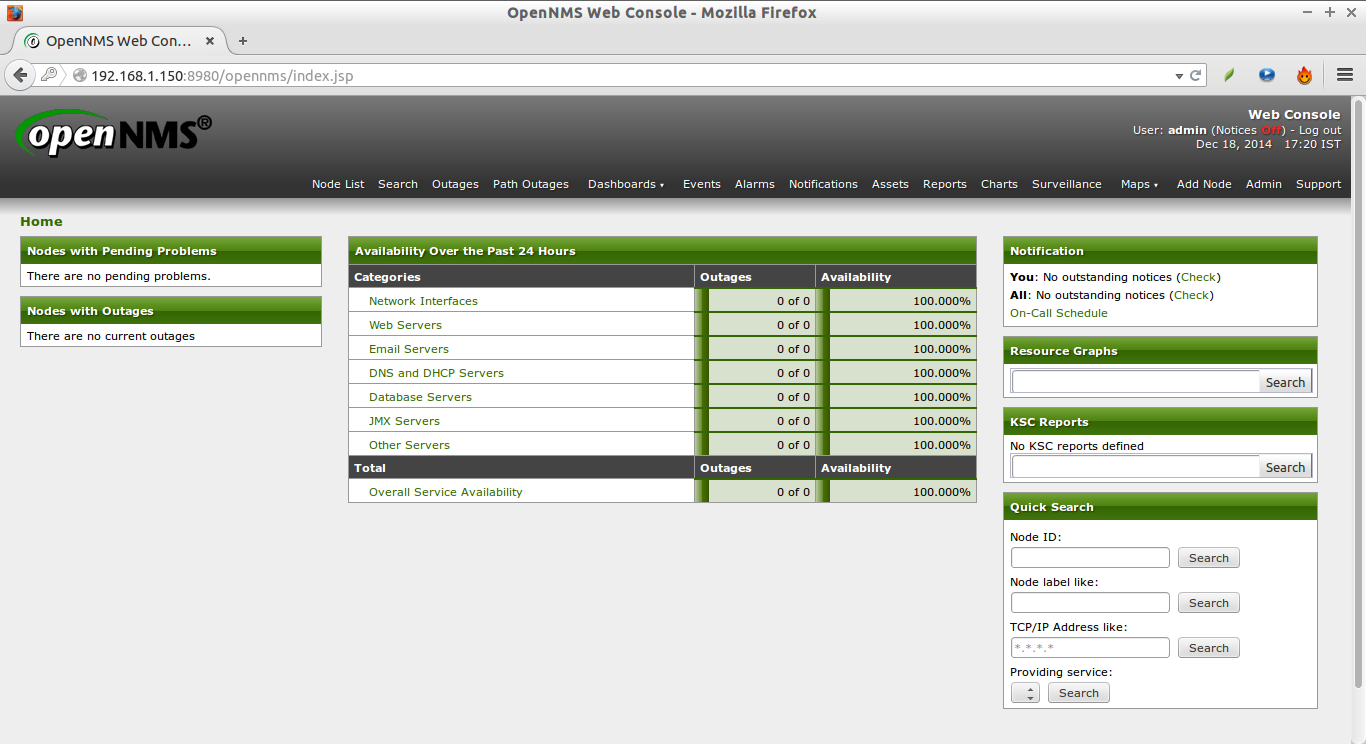Focus the KSC Reports search field
The height and width of the screenshot is (744, 1366).
click(1135, 467)
